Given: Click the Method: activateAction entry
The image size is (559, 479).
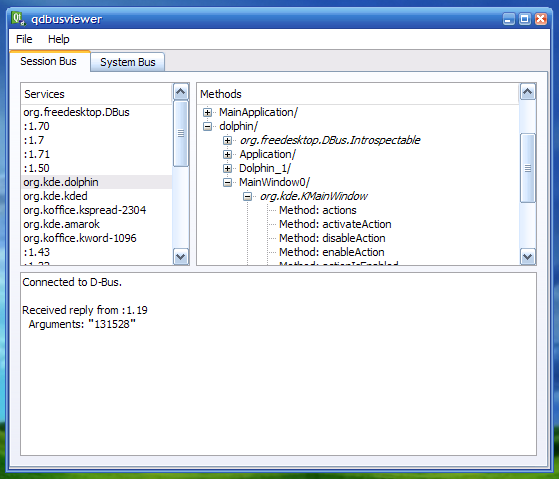Looking at the screenshot, I should (x=335, y=224).
